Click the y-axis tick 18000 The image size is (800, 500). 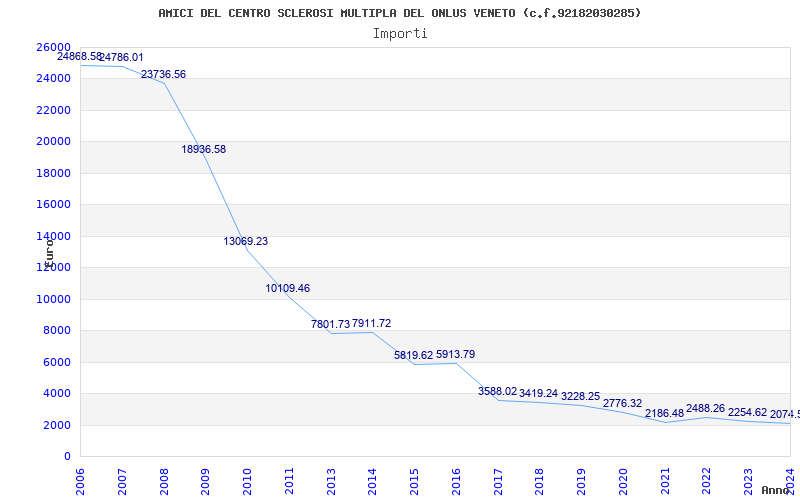coord(53,173)
